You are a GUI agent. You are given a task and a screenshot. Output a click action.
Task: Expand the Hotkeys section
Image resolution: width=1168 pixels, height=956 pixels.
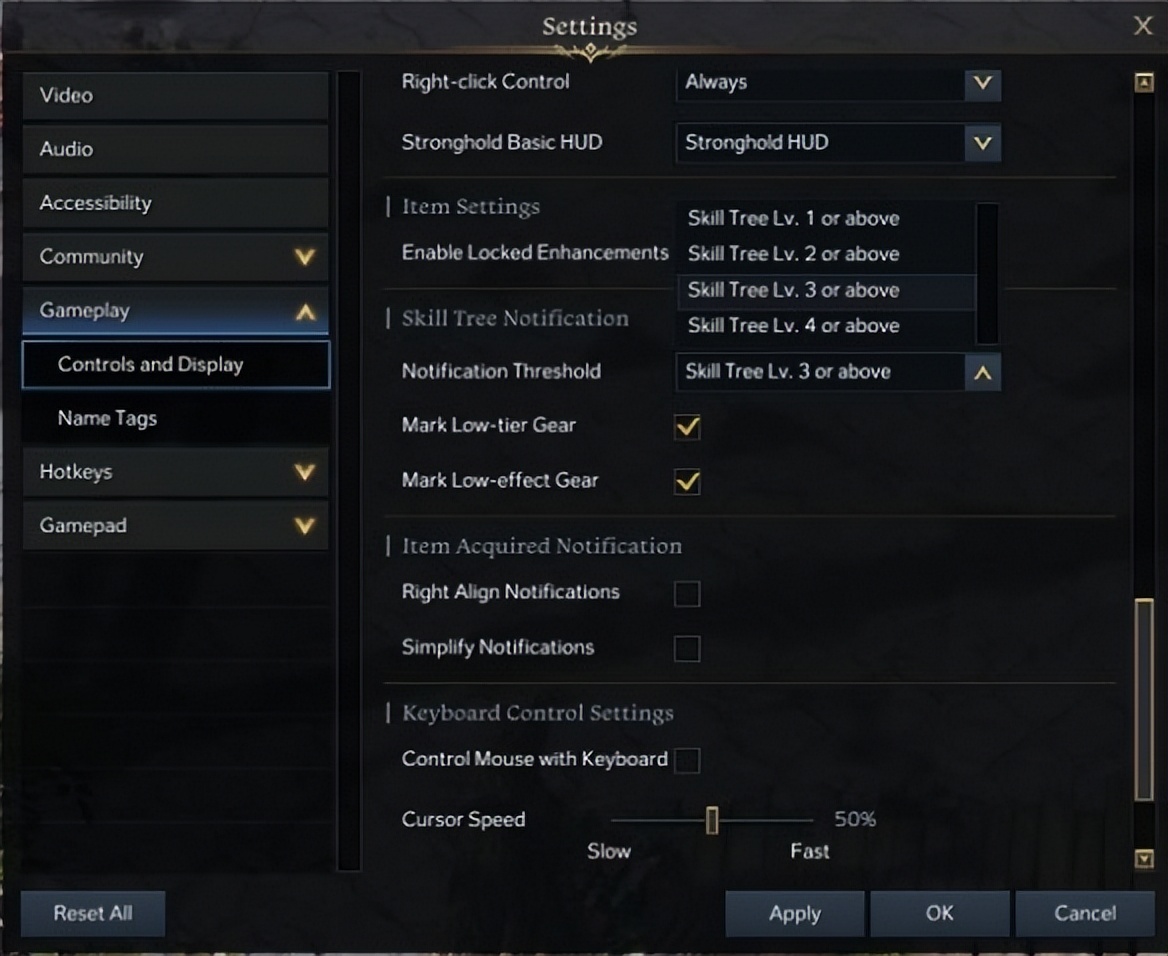click(x=175, y=471)
